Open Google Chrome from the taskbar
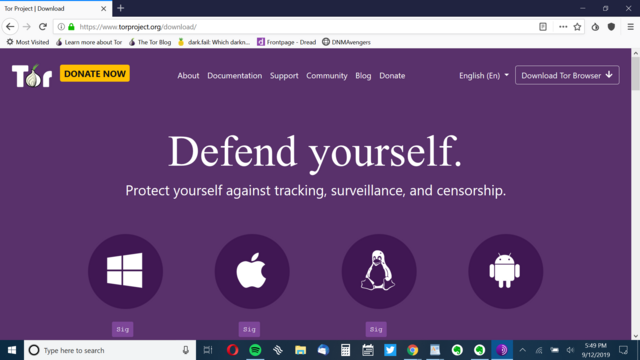Image resolution: width=640 pixels, height=360 pixels. tap(413, 350)
